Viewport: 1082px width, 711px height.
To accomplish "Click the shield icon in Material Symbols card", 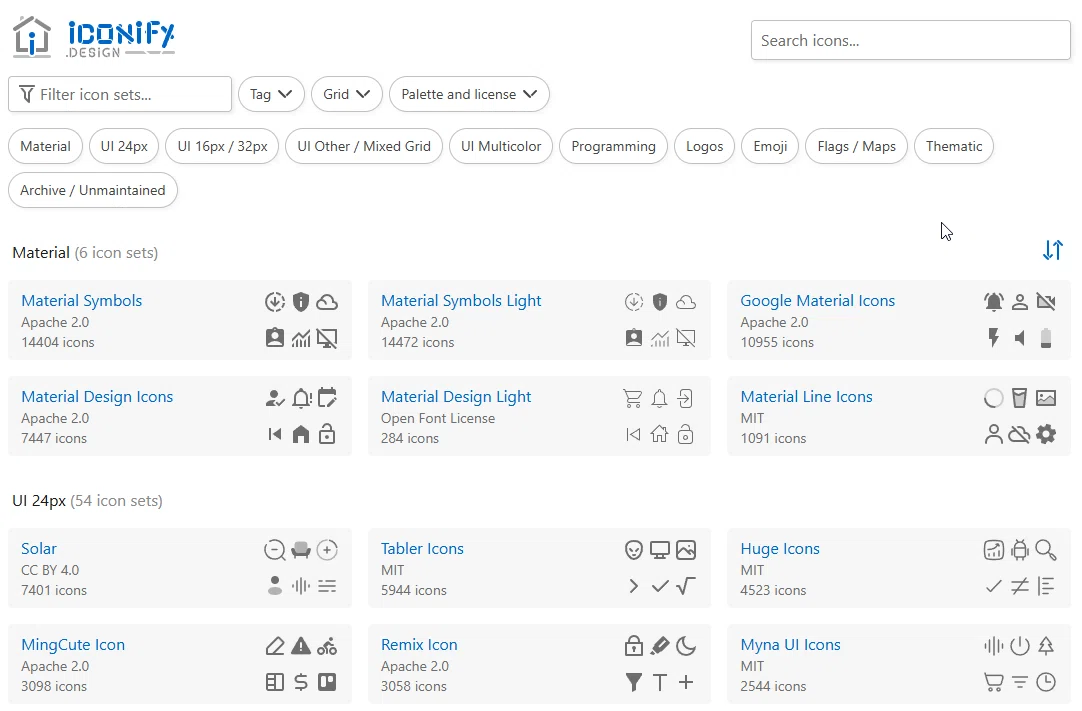I will click(x=301, y=302).
